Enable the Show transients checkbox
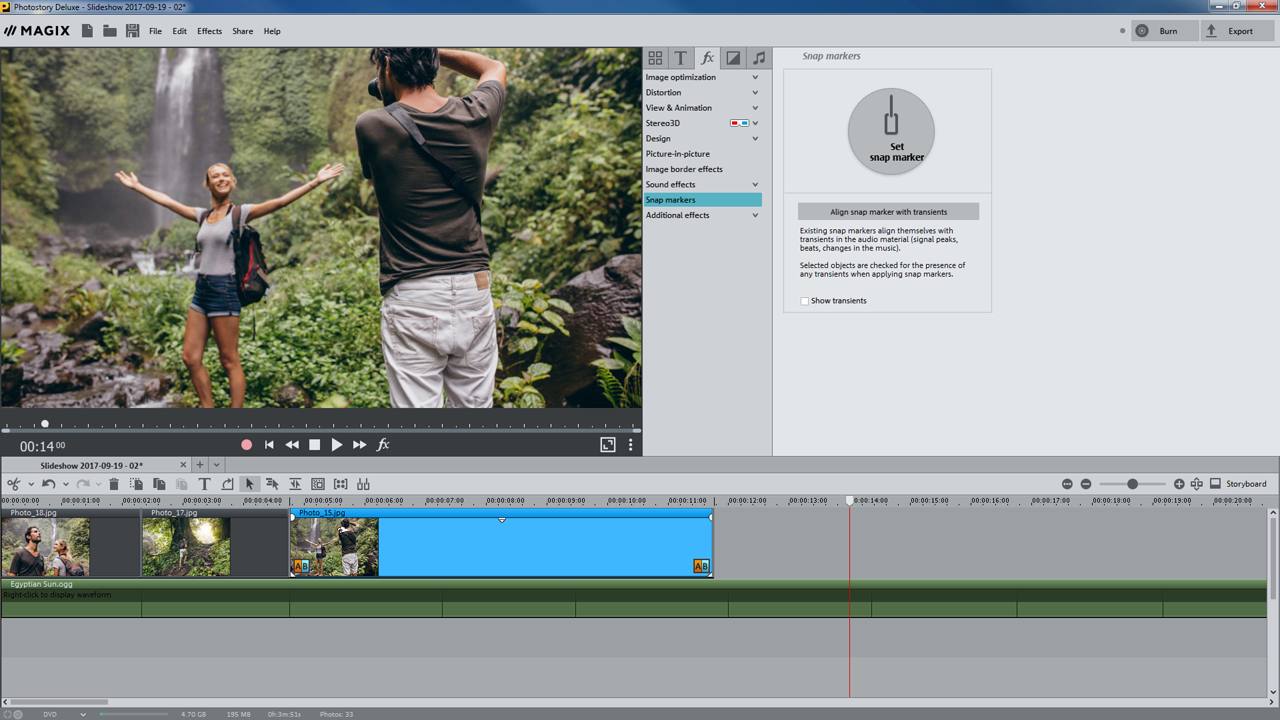Screen dimensions: 1280x720 pyautogui.click(x=804, y=301)
